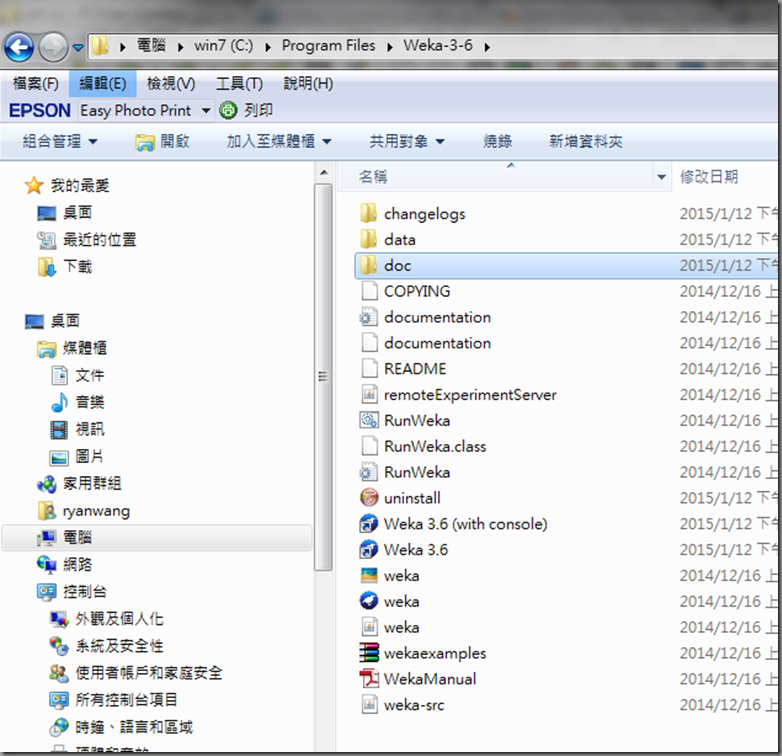
Task: Expand the breadcrumb arrow after 電腦
Action: pos(181,47)
